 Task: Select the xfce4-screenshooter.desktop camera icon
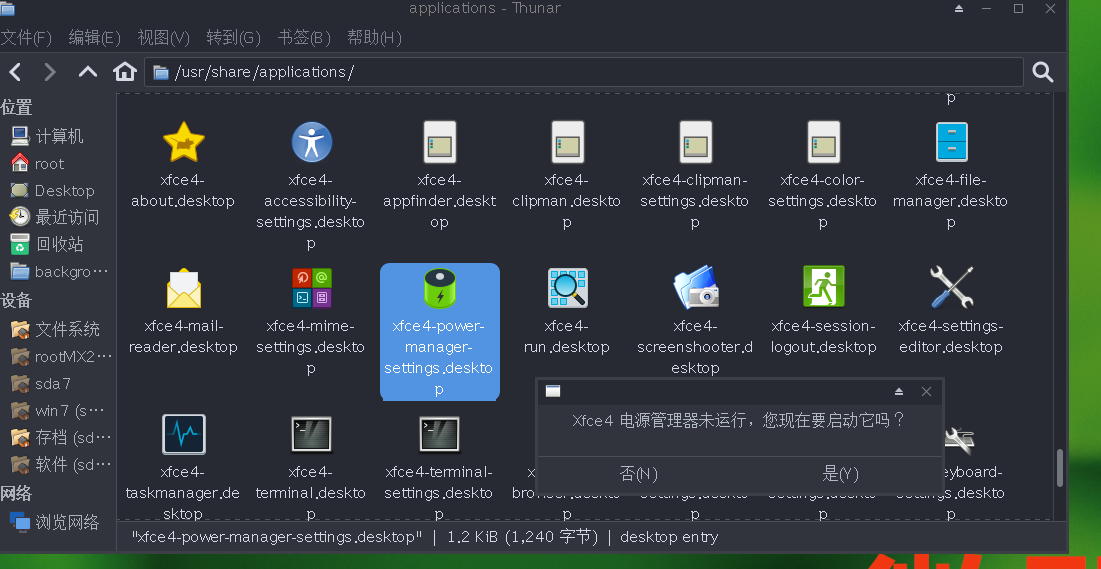coord(695,288)
